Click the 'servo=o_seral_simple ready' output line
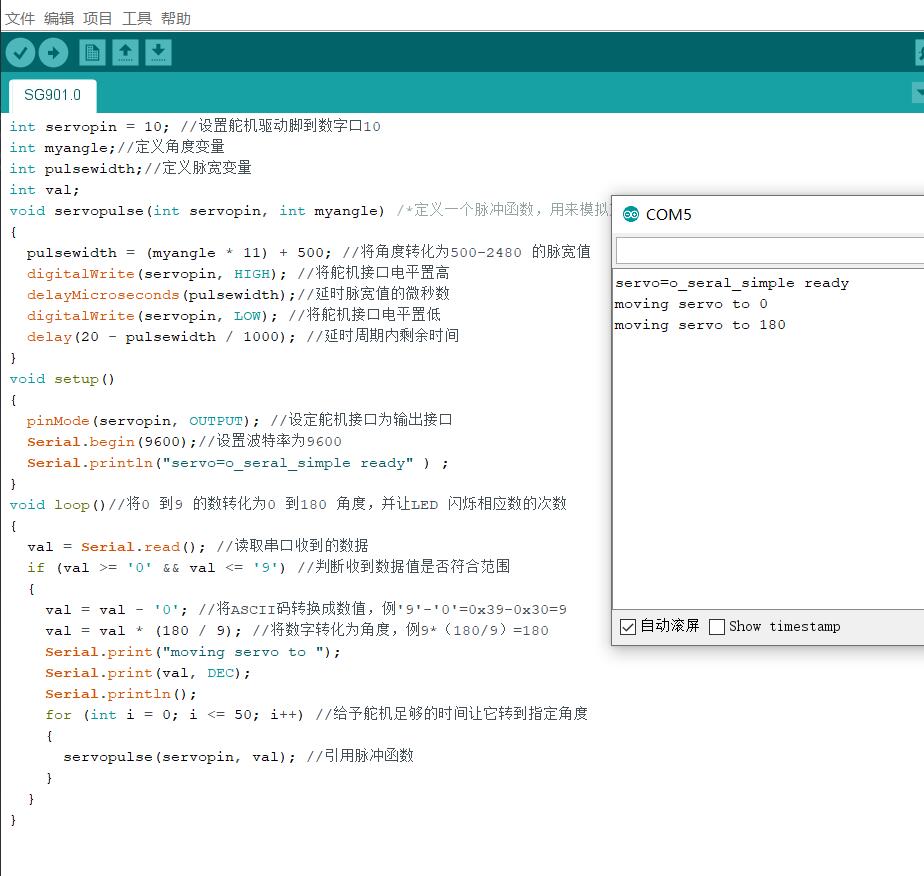 pyautogui.click(x=732, y=283)
